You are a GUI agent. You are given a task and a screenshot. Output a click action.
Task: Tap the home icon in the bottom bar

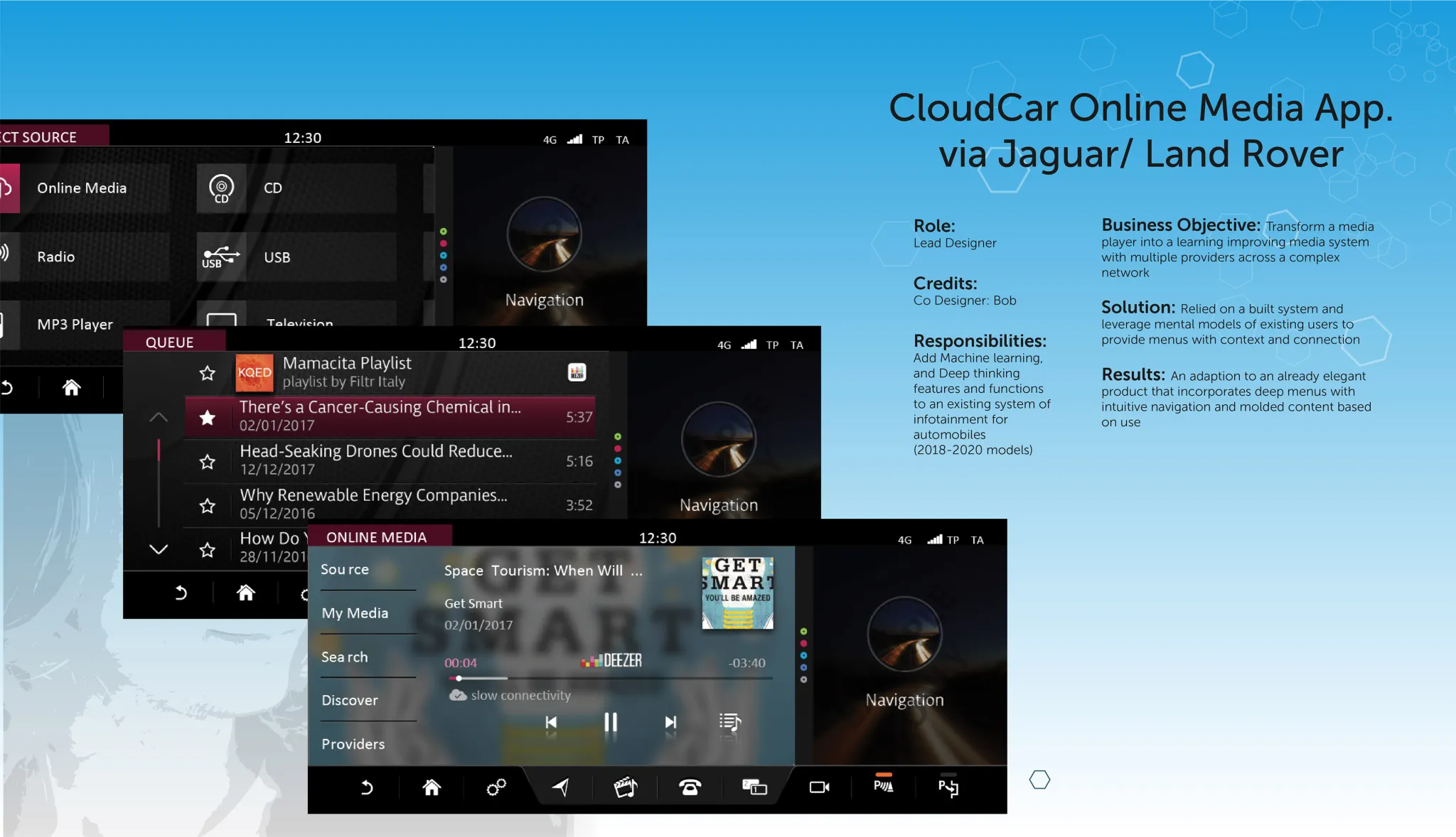pos(431,787)
